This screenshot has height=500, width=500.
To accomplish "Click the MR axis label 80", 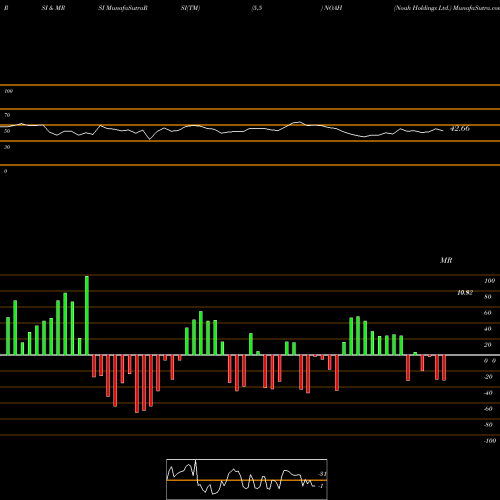I will point(488,297).
